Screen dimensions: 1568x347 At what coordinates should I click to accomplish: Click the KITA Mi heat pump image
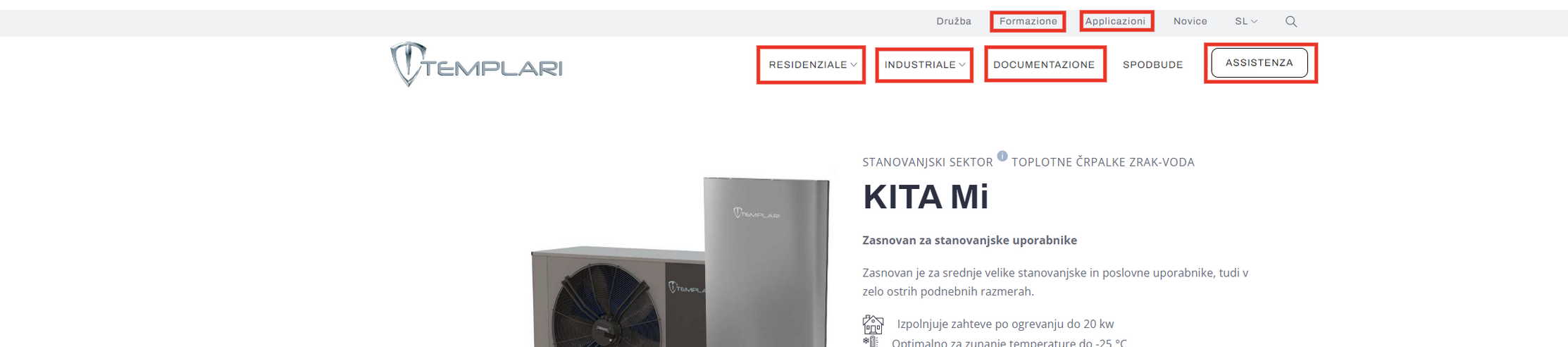pyautogui.click(x=680, y=261)
